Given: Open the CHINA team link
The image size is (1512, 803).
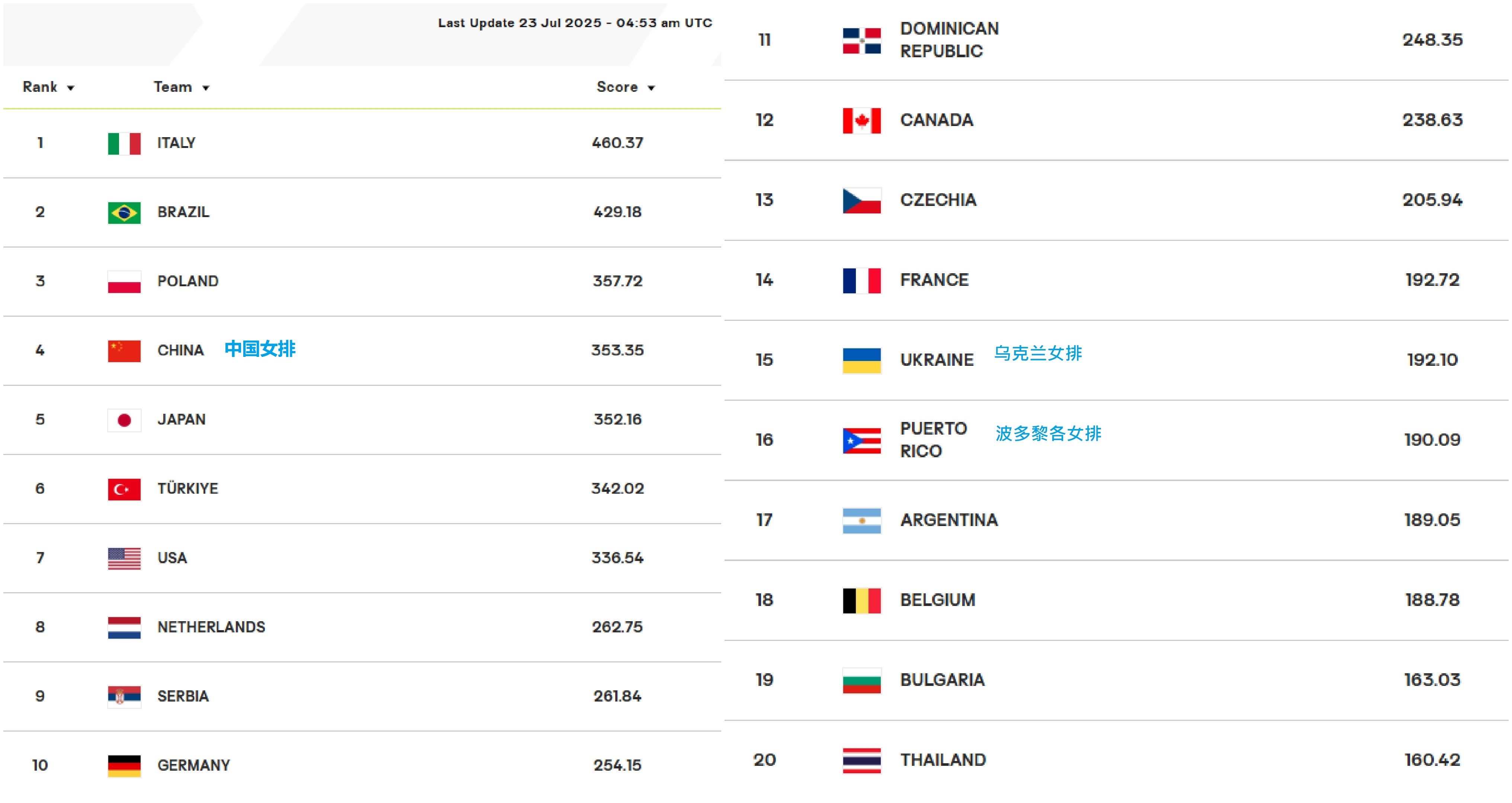Looking at the screenshot, I should pos(180,350).
